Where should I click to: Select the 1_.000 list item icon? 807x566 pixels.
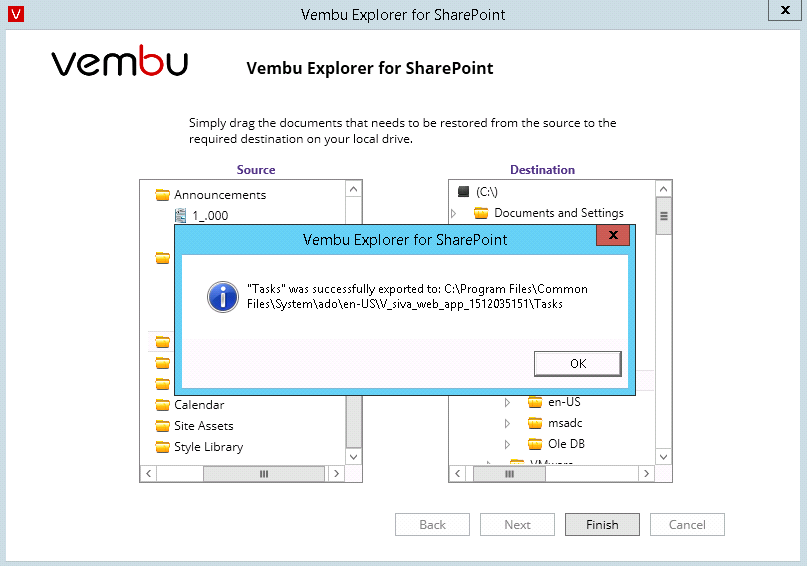pyautogui.click(x=180, y=216)
